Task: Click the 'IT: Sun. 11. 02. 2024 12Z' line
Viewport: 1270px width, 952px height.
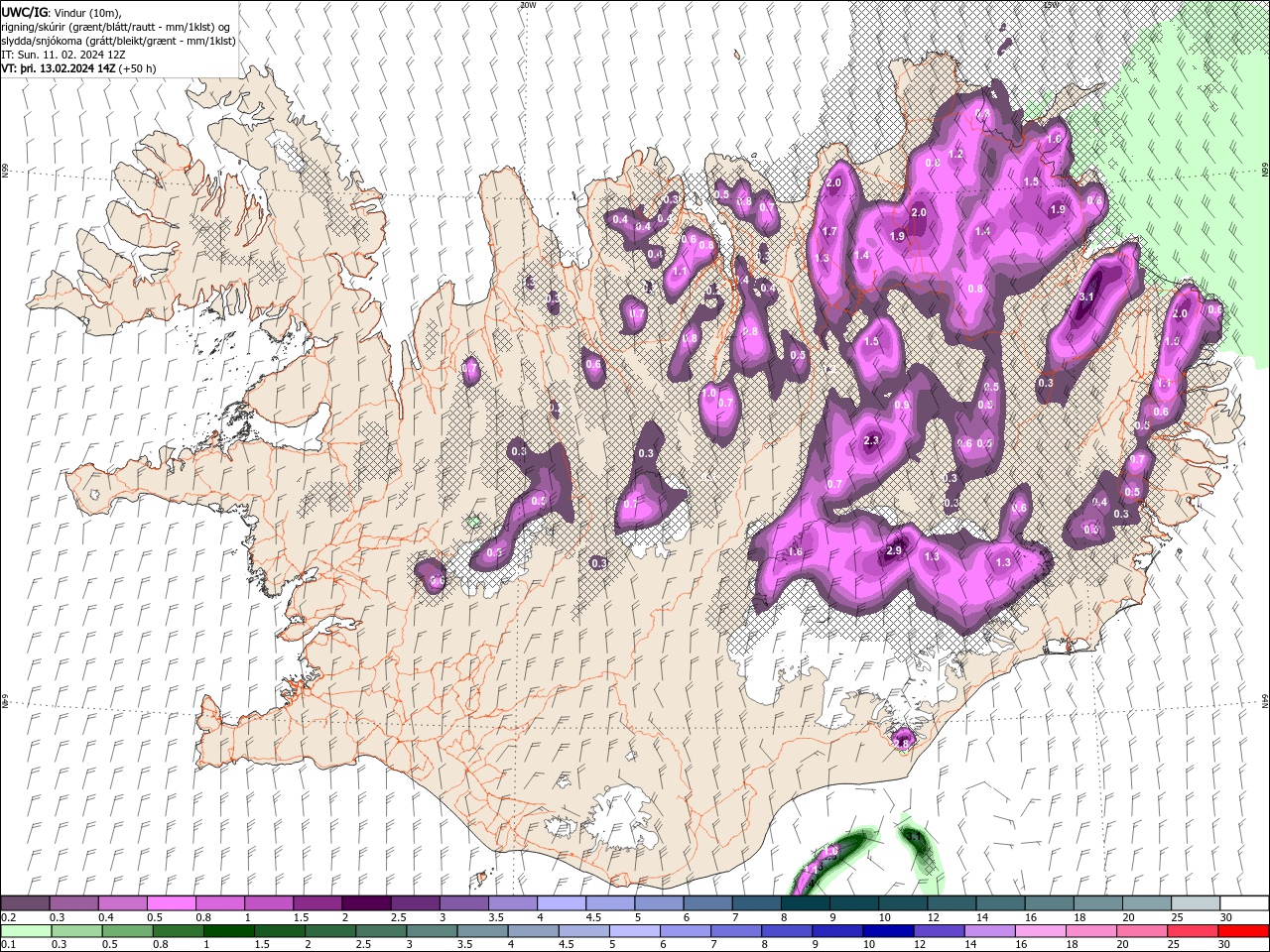Action: click(x=65, y=54)
